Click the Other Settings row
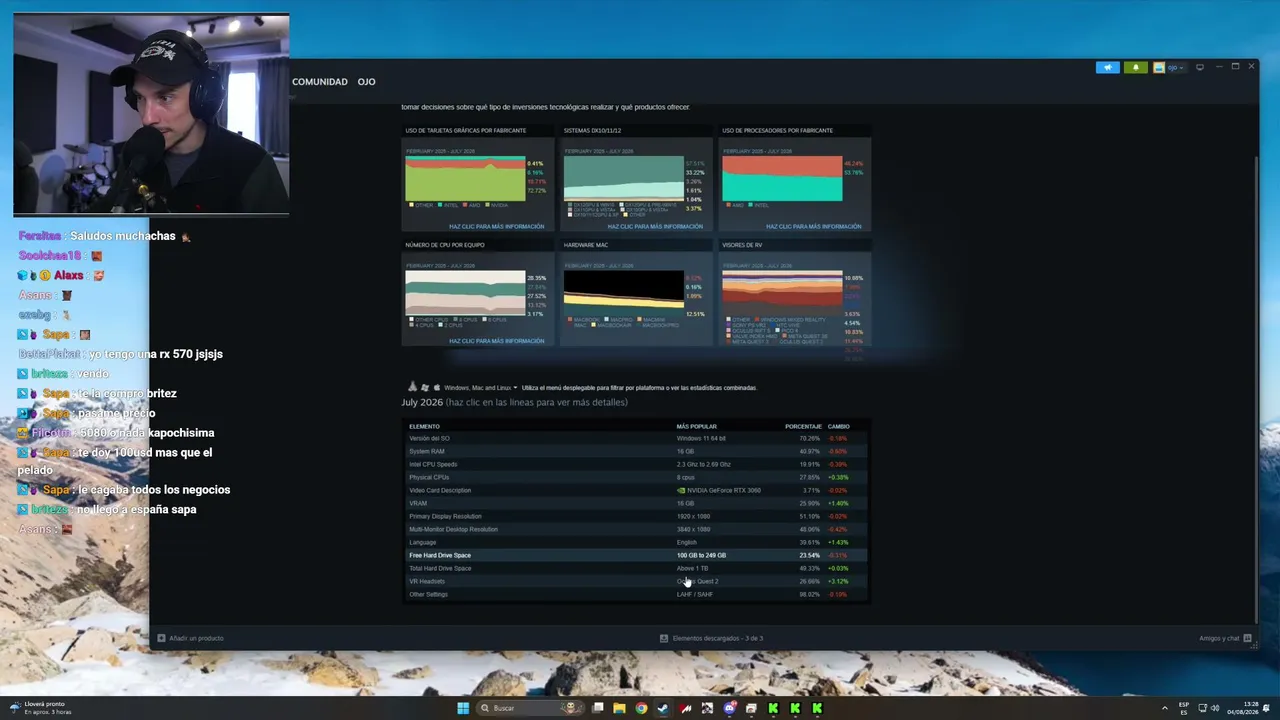This screenshot has width=1280, height=720. (x=636, y=594)
